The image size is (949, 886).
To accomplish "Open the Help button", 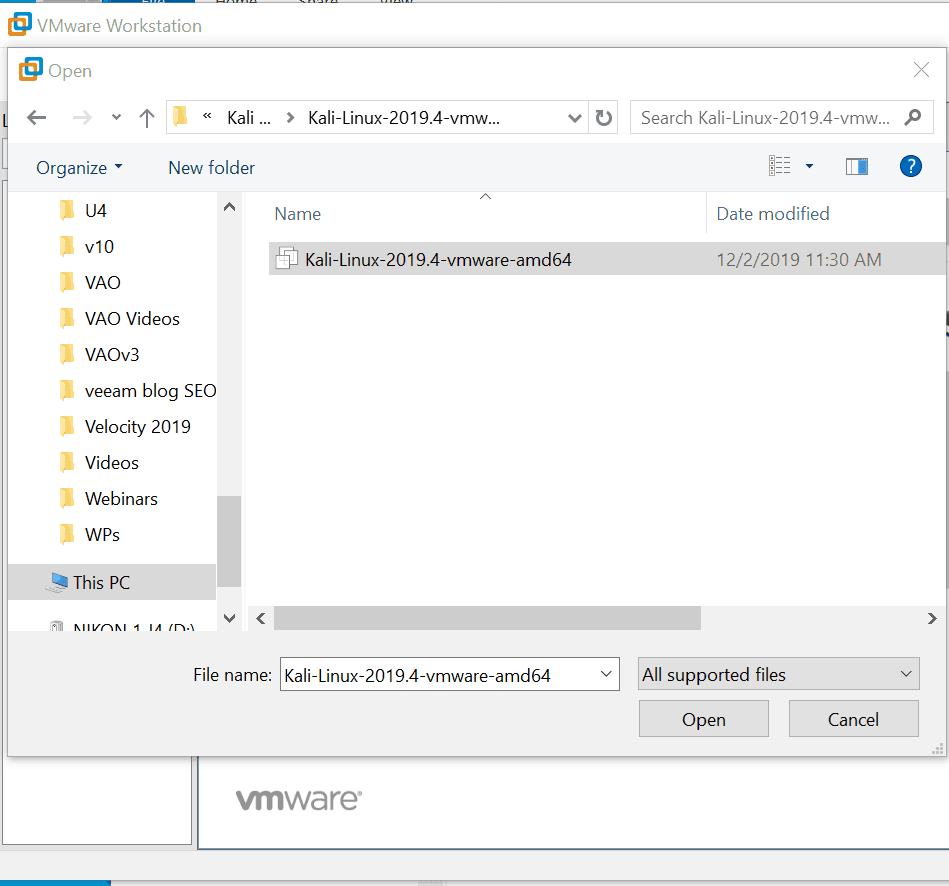I will pos(911,166).
